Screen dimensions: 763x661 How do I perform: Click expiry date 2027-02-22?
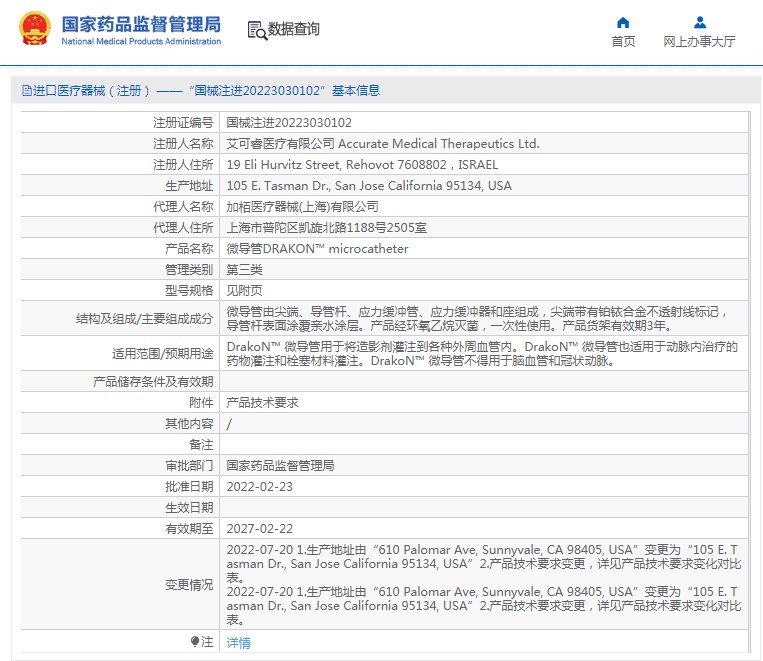259,529
